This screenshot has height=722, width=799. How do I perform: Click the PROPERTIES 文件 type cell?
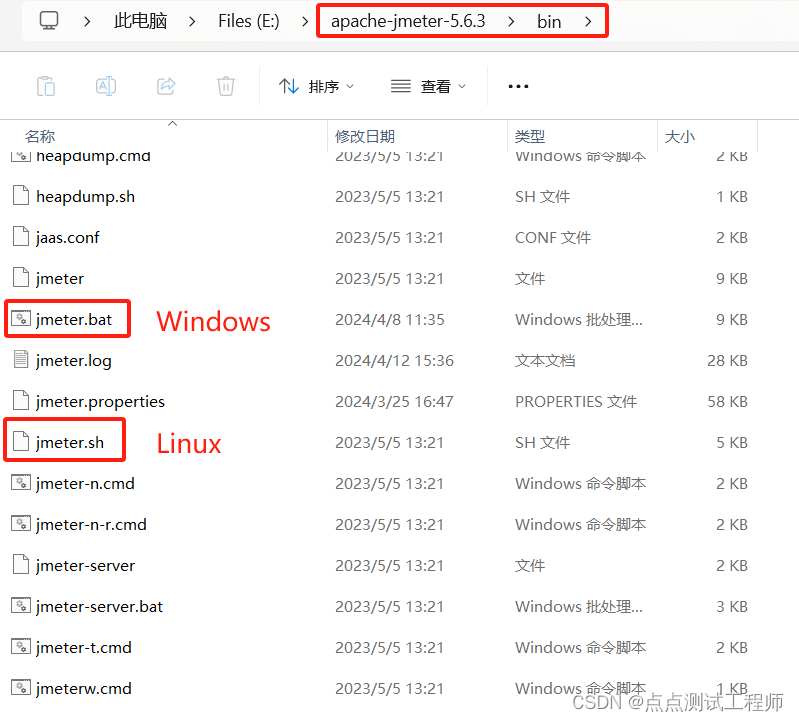(x=576, y=402)
